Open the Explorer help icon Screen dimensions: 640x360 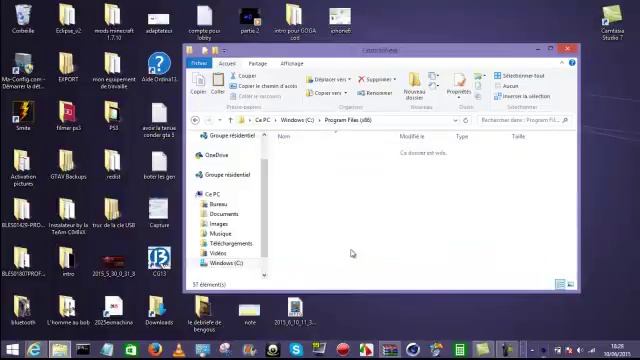pyautogui.click(x=572, y=63)
